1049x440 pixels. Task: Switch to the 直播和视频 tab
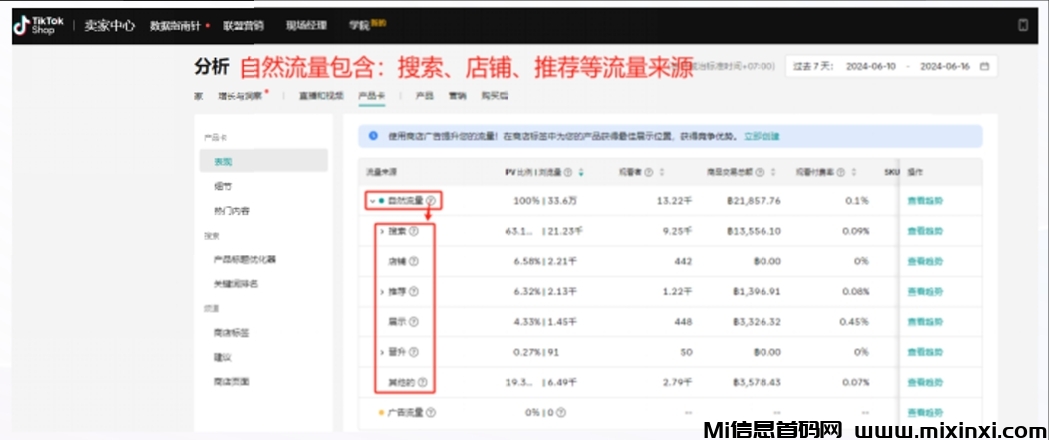tap(319, 96)
